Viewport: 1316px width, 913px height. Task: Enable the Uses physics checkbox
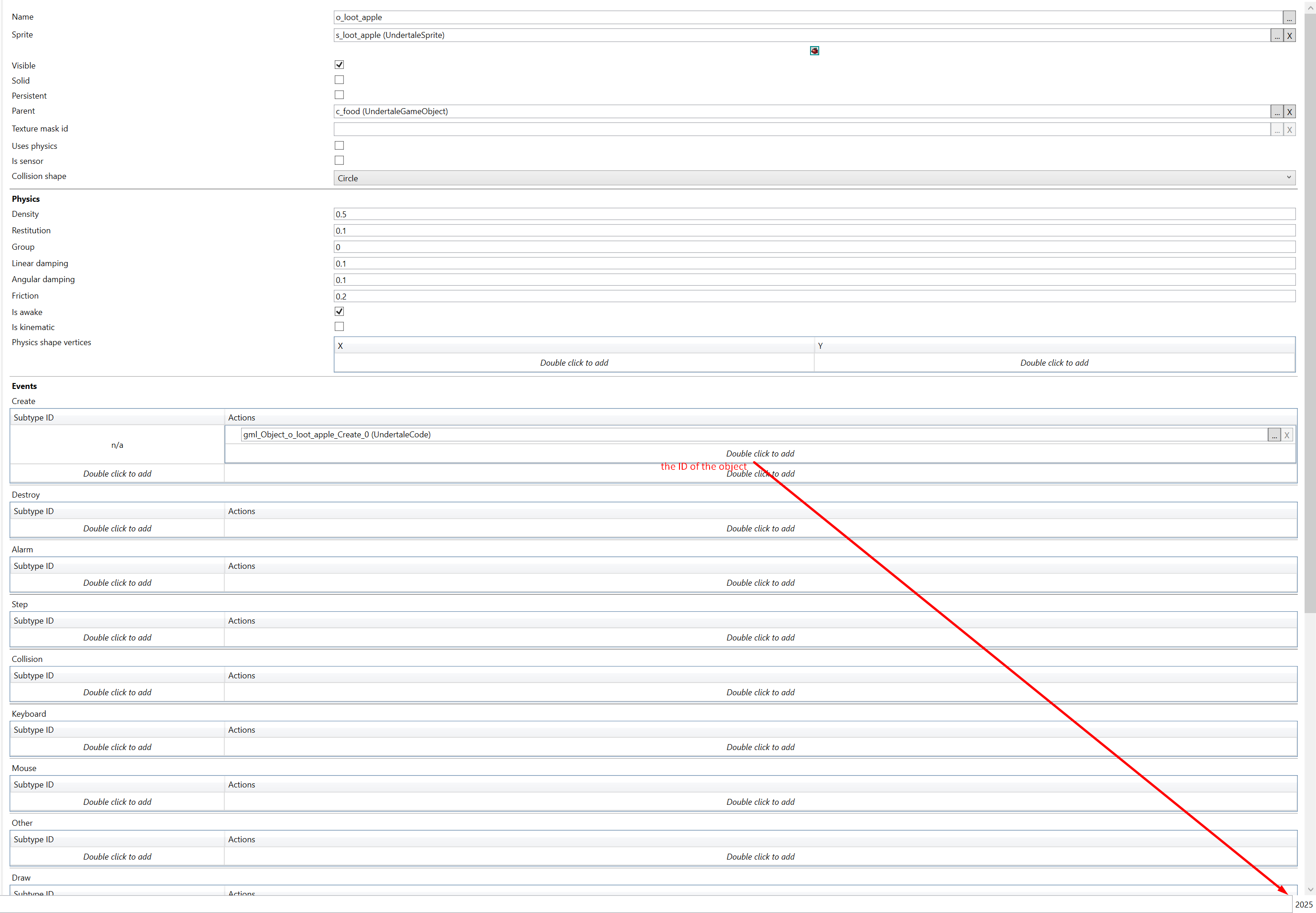(339, 146)
